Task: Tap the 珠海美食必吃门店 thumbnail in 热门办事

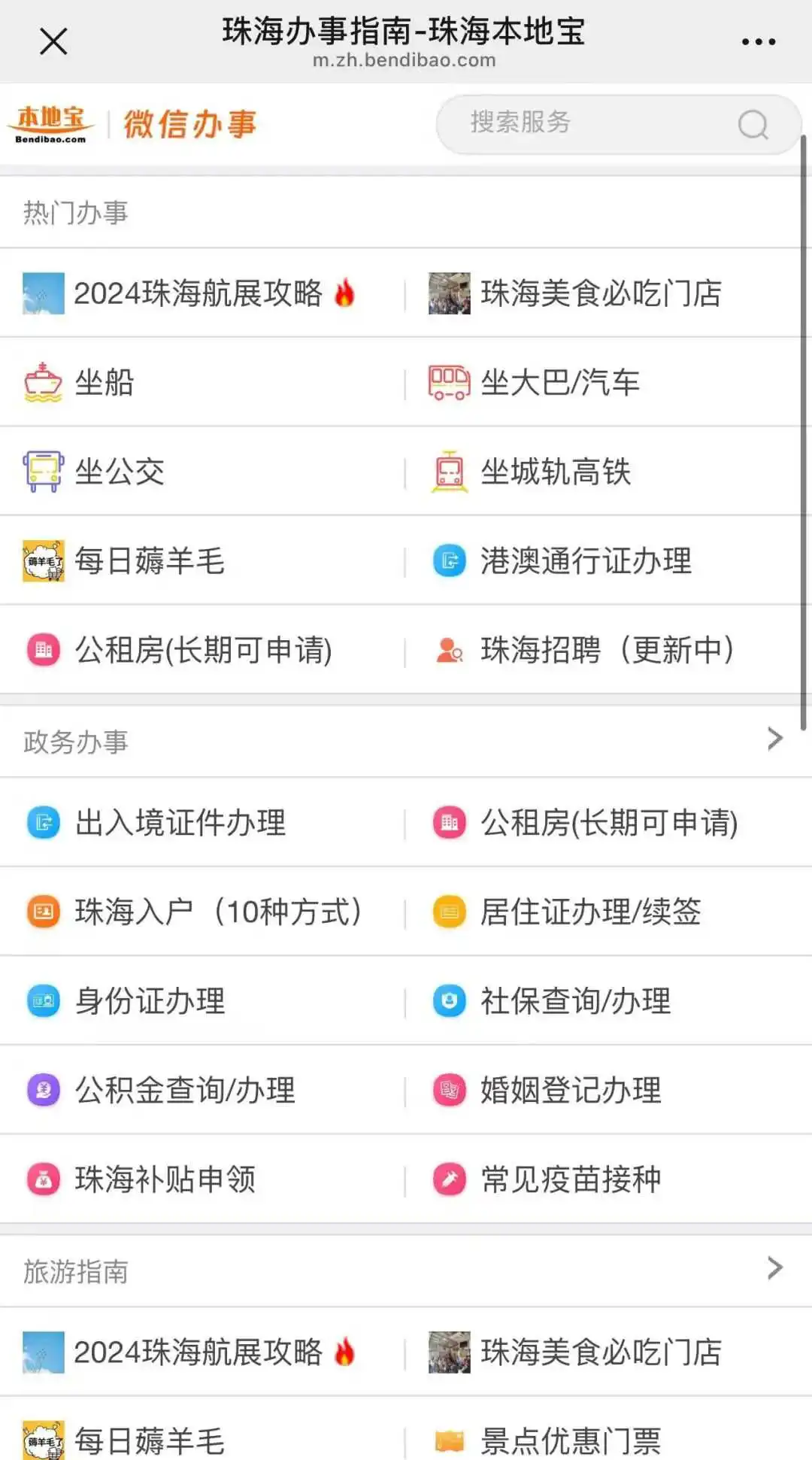Action: [449, 293]
